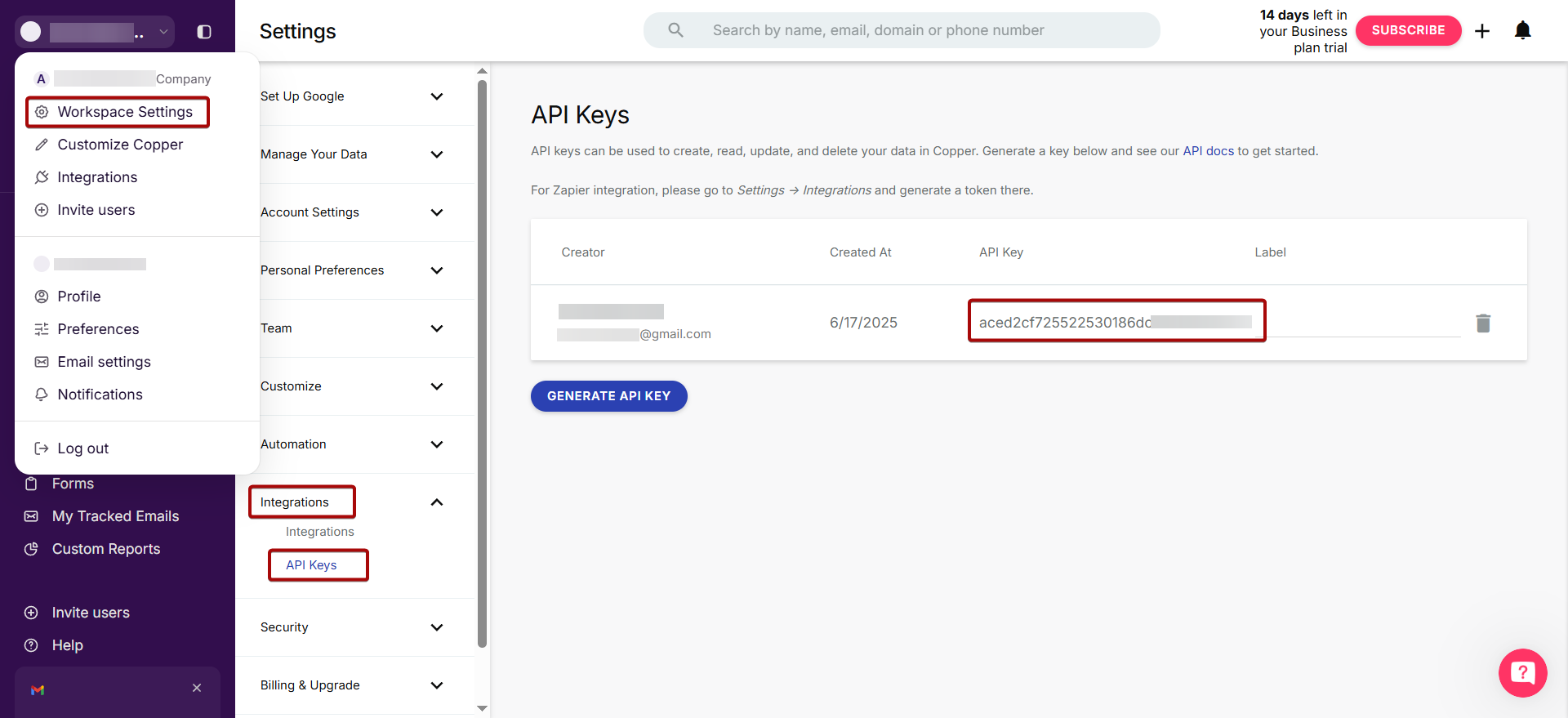Open Profile from the menu
The height and width of the screenshot is (718, 1568).
pos(79,297)
